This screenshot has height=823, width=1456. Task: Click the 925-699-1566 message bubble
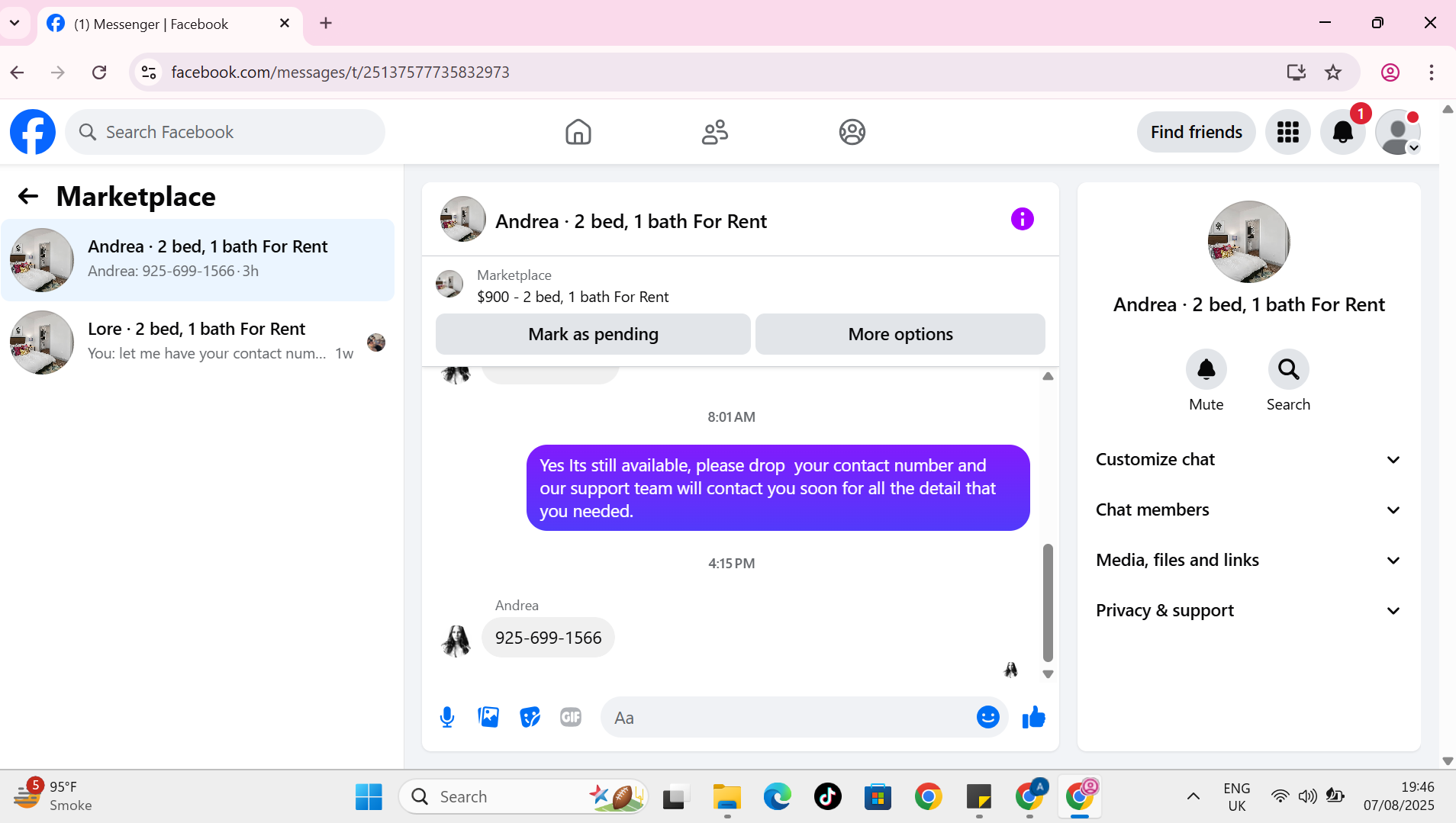pyautogui.click(x=548, y=638)
